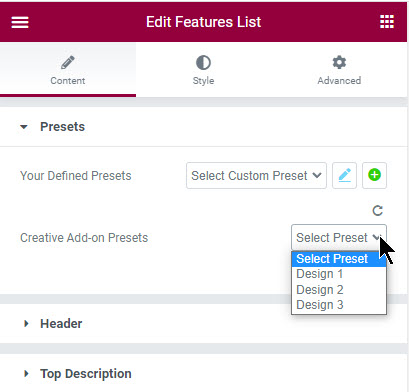Open the widgets grid icon
This screenshot has width=409, height=392.
(x=387, y=22)
